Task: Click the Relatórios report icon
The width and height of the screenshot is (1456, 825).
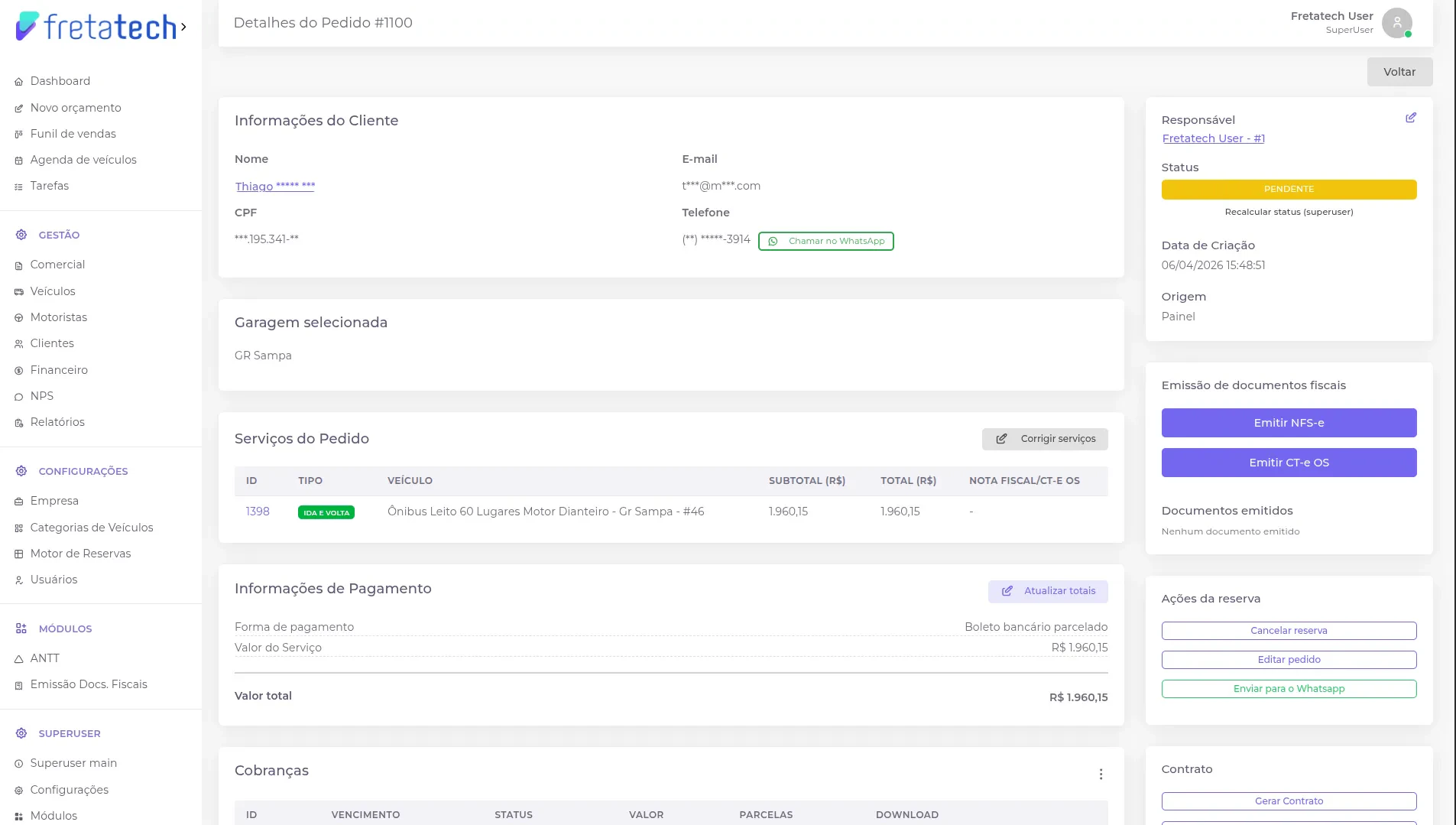Action: pos(19,423)
